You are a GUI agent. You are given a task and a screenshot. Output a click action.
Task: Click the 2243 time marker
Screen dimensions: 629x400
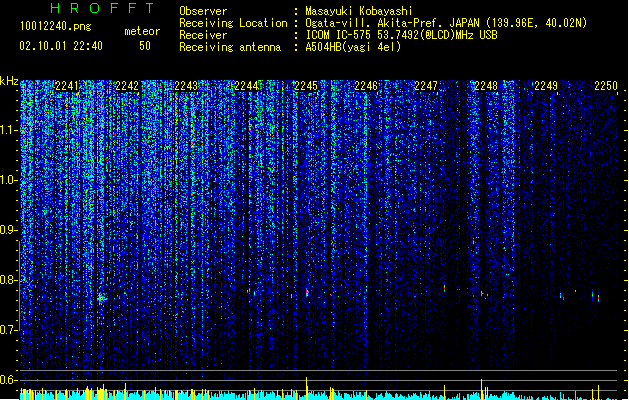tap(187, 86)
